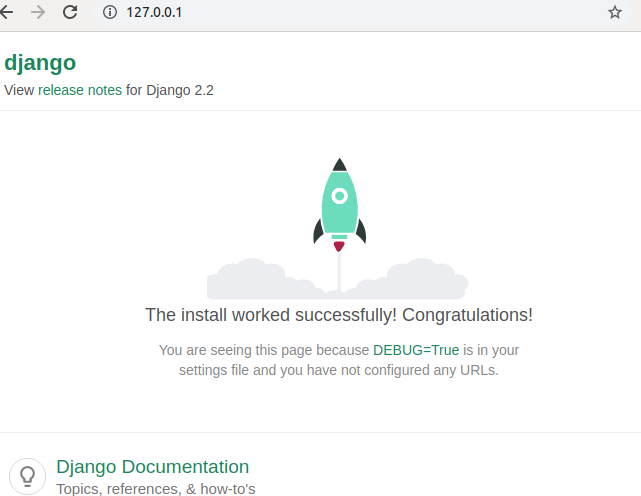This screenshot has height=496, width=641.
Task: Click the rocket illustration
Action: [339, 204]
